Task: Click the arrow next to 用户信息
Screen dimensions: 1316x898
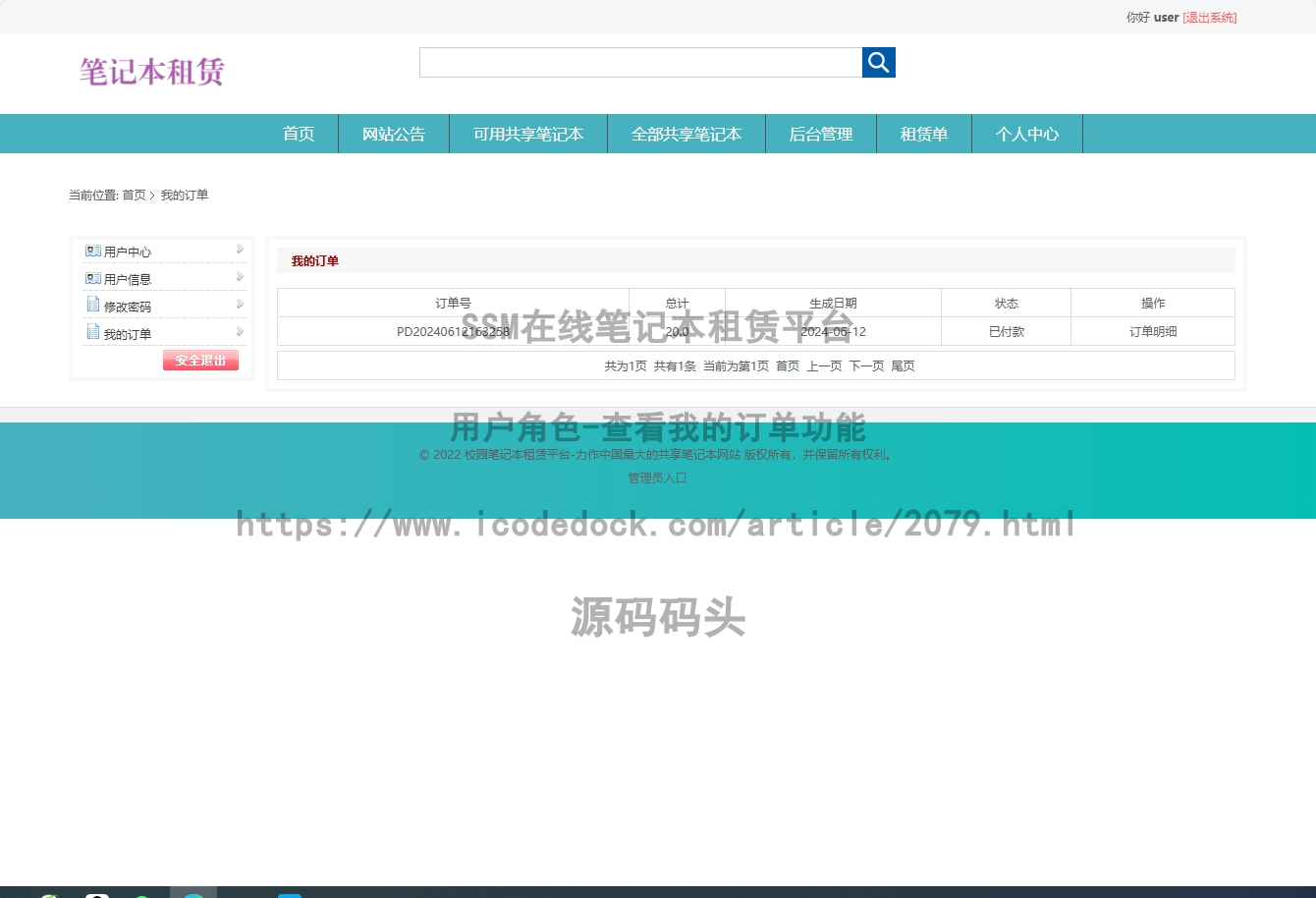Action: (240, 277)
